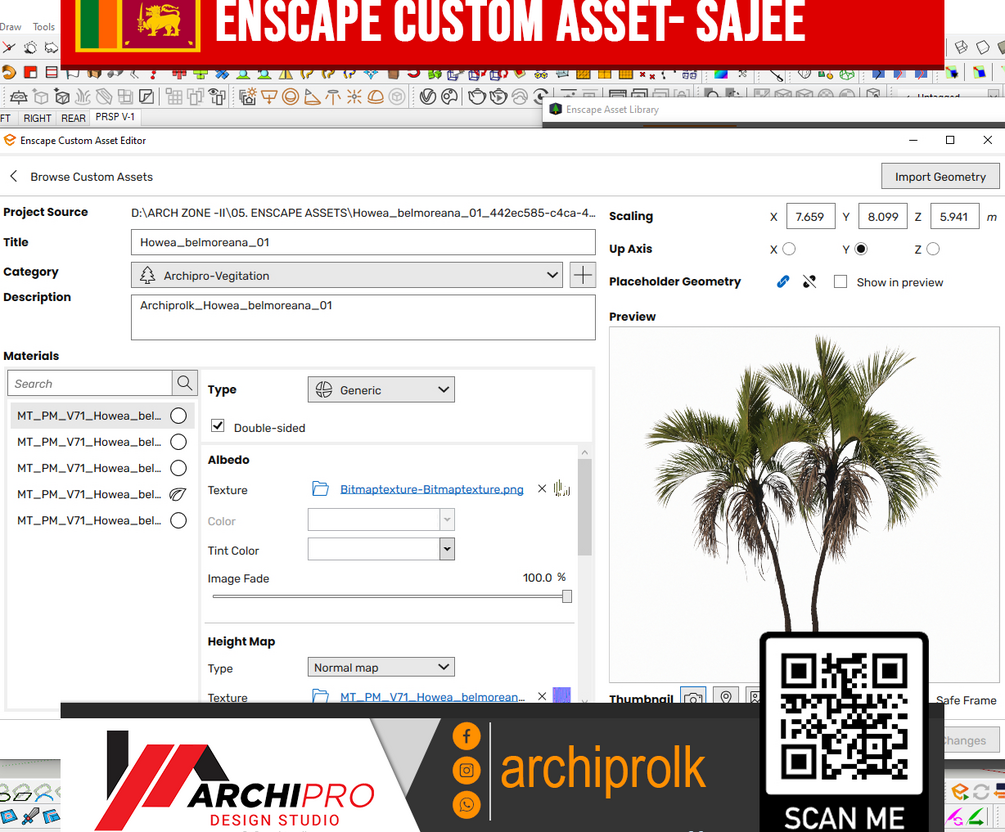Browse folder for Albedo texture

tap(320, 489)
